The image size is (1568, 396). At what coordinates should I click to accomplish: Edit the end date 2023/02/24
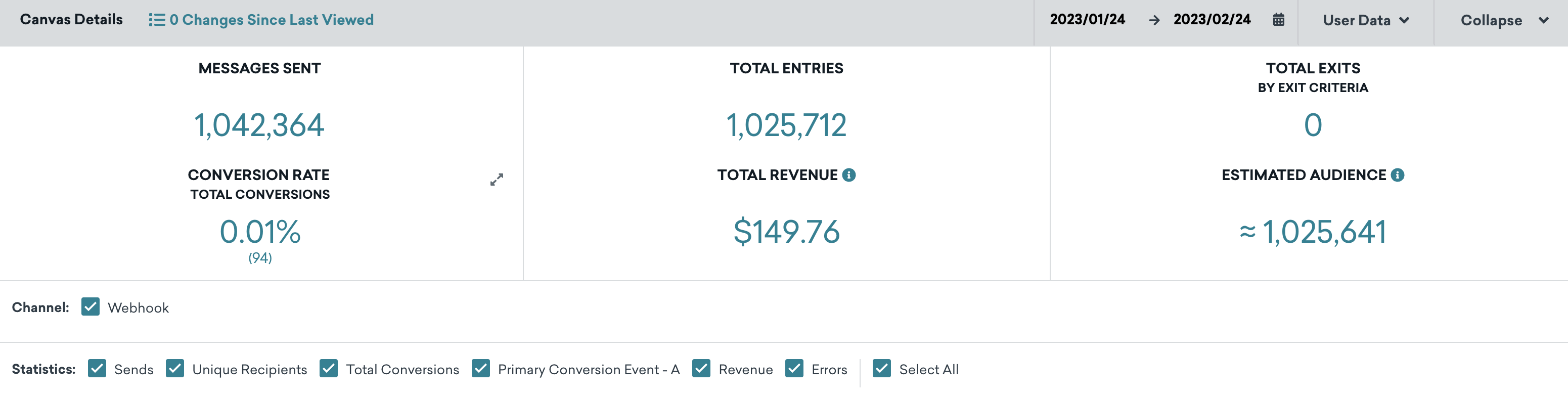pos(1212,20)
